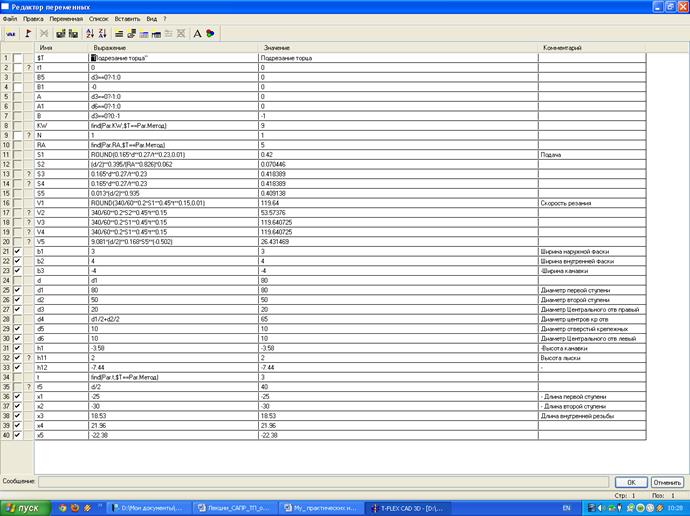Click the second database icon left of the sort buttons
Image resolution: width=690 pixels, height=516 pixels.
tap(73, 33)
